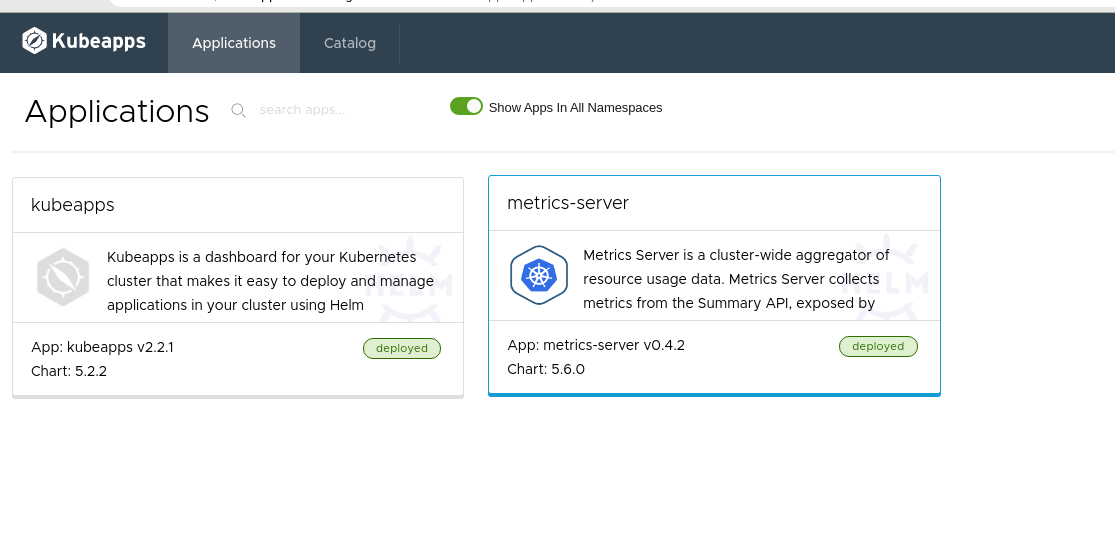1115x560 pixels.
Task: Select the App: kubeapps v2.2.1 label
Action: (103, 347)
